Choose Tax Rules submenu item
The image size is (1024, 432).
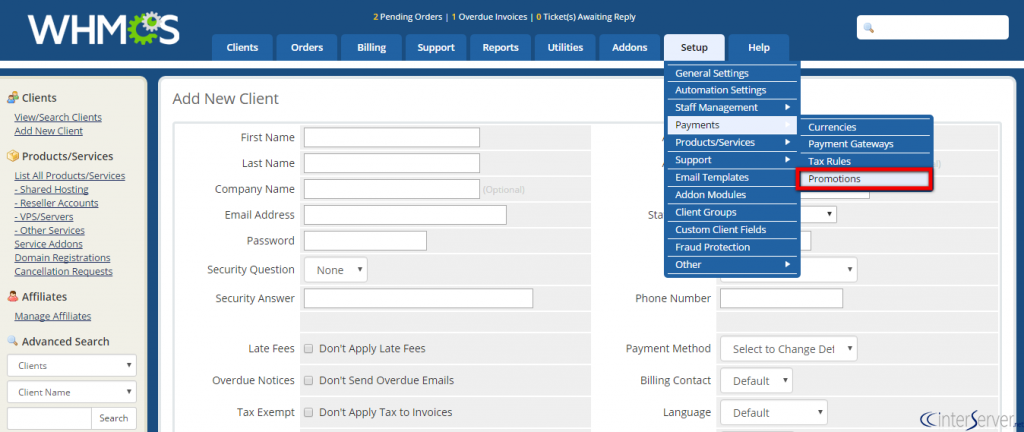tap(865, 161)
